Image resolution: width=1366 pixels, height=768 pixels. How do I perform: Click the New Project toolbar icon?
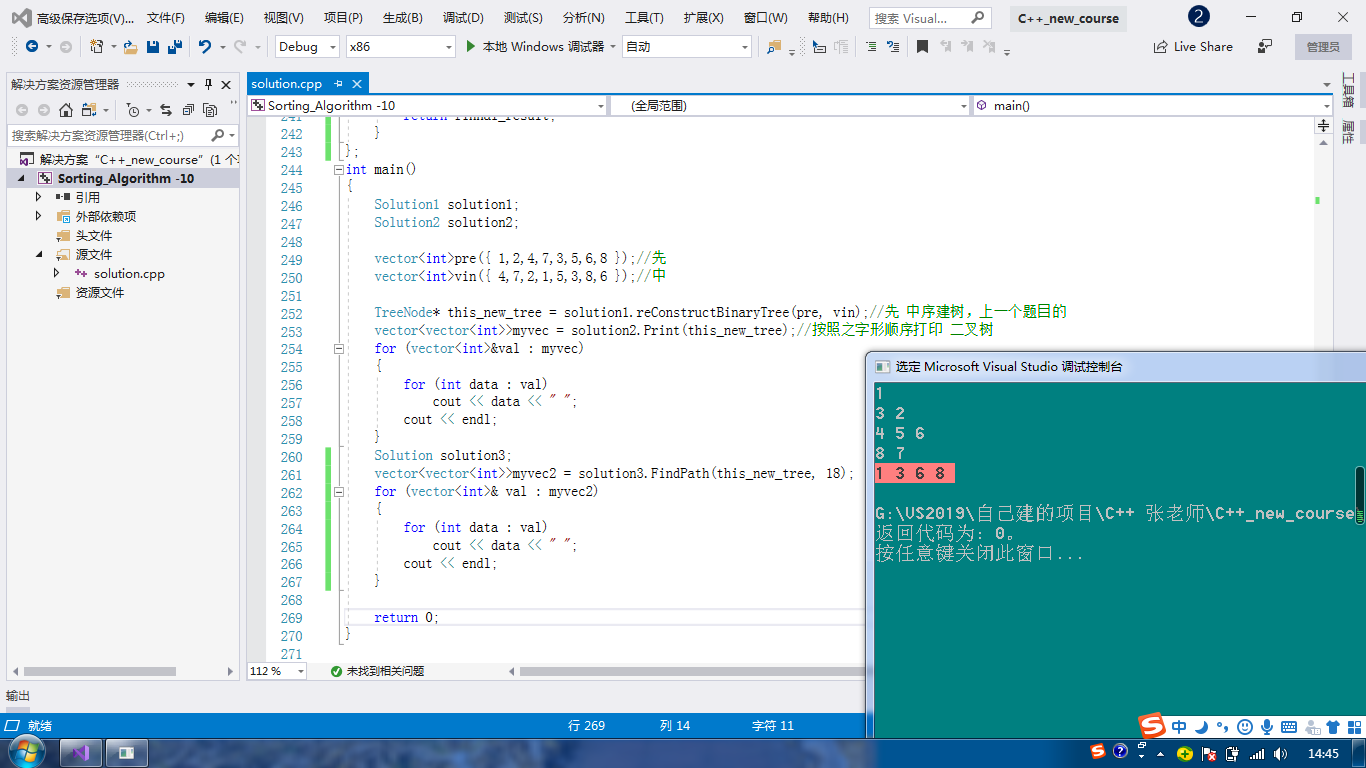pos(97,47)
